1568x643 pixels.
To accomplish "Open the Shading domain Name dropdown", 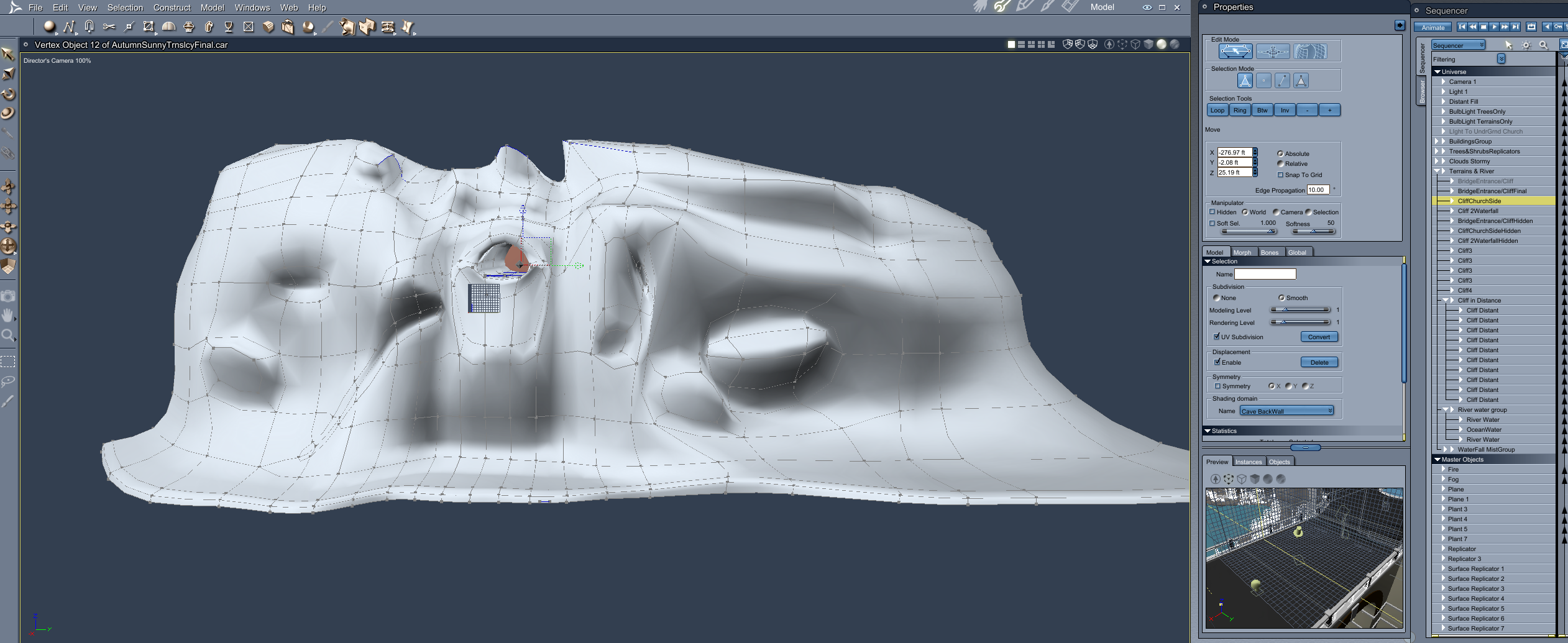I will click(x=1286, y=411).
